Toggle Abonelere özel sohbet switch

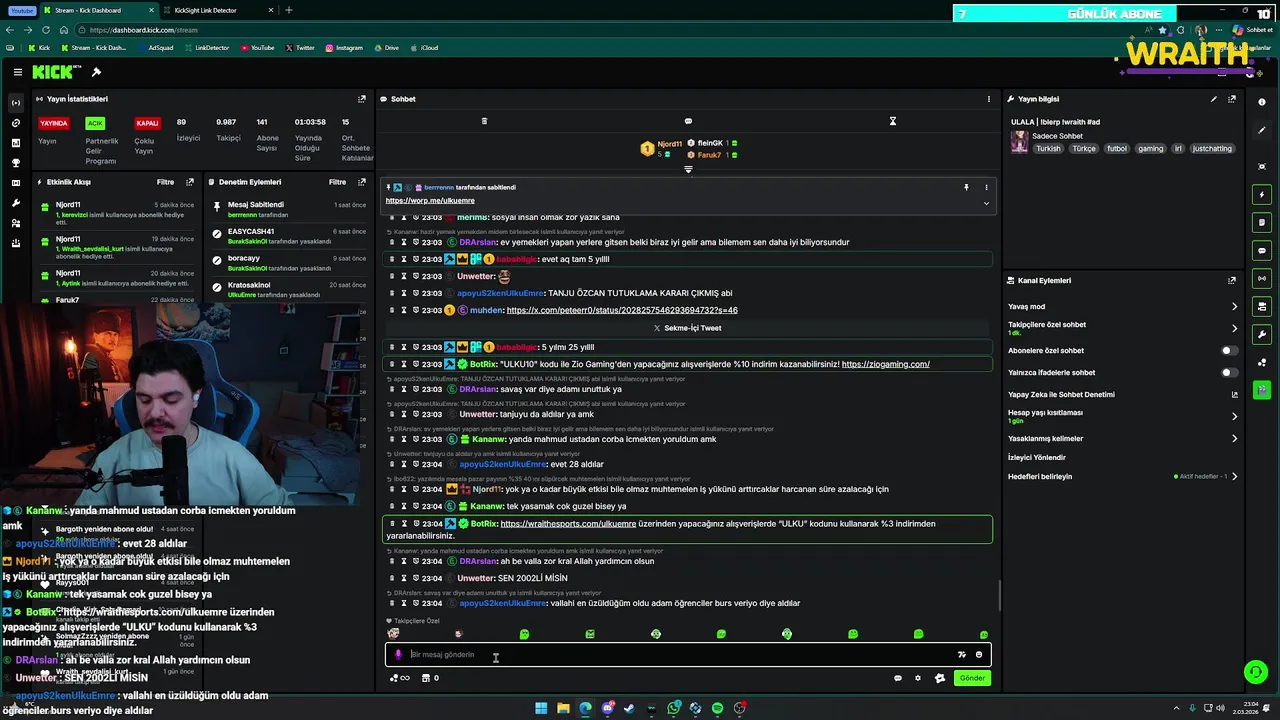click(1229, 351)
